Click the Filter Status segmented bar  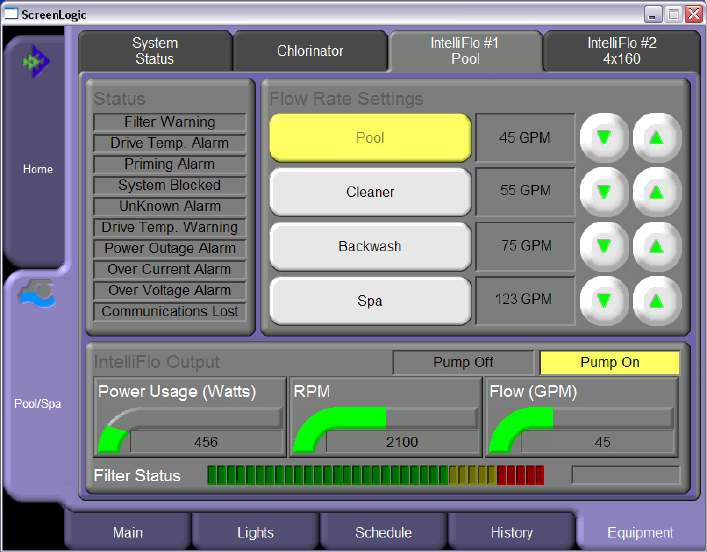click(x=376, y=475)
